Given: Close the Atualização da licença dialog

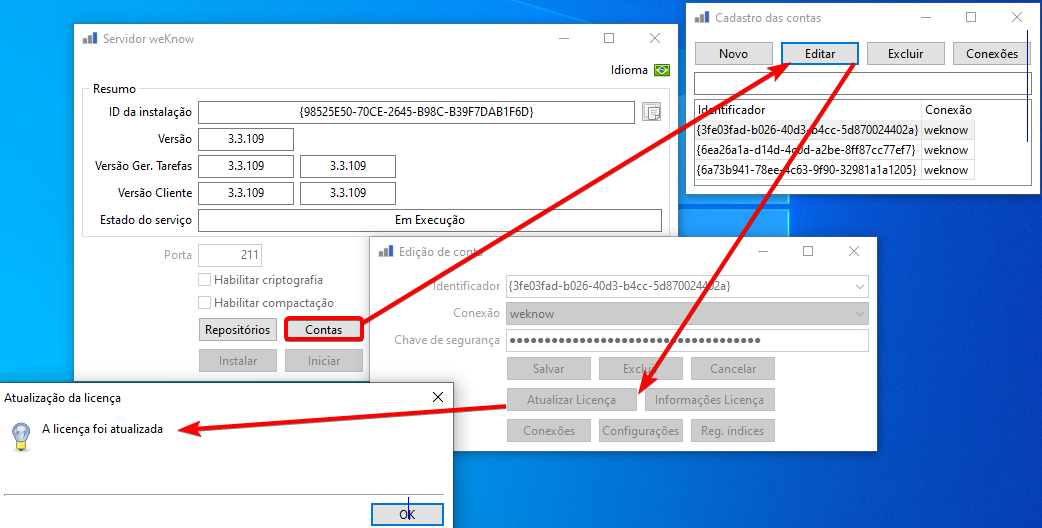Looking at the screenshot, I should (438, 397).
